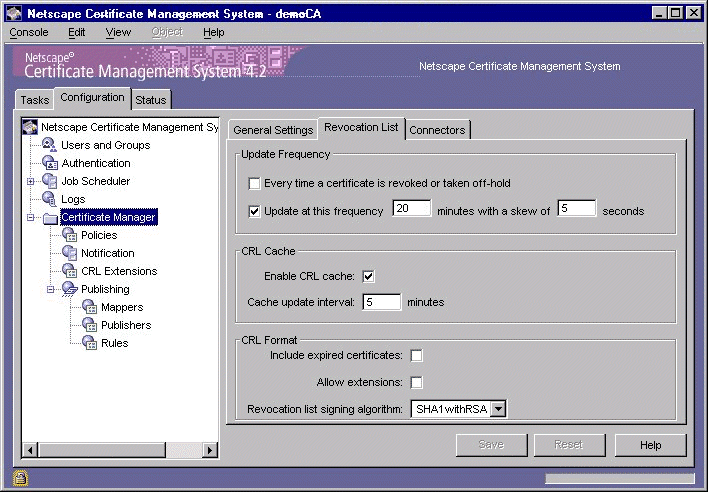Click the skew seconds input field
The image size is (708, 492).
(577, 208)
